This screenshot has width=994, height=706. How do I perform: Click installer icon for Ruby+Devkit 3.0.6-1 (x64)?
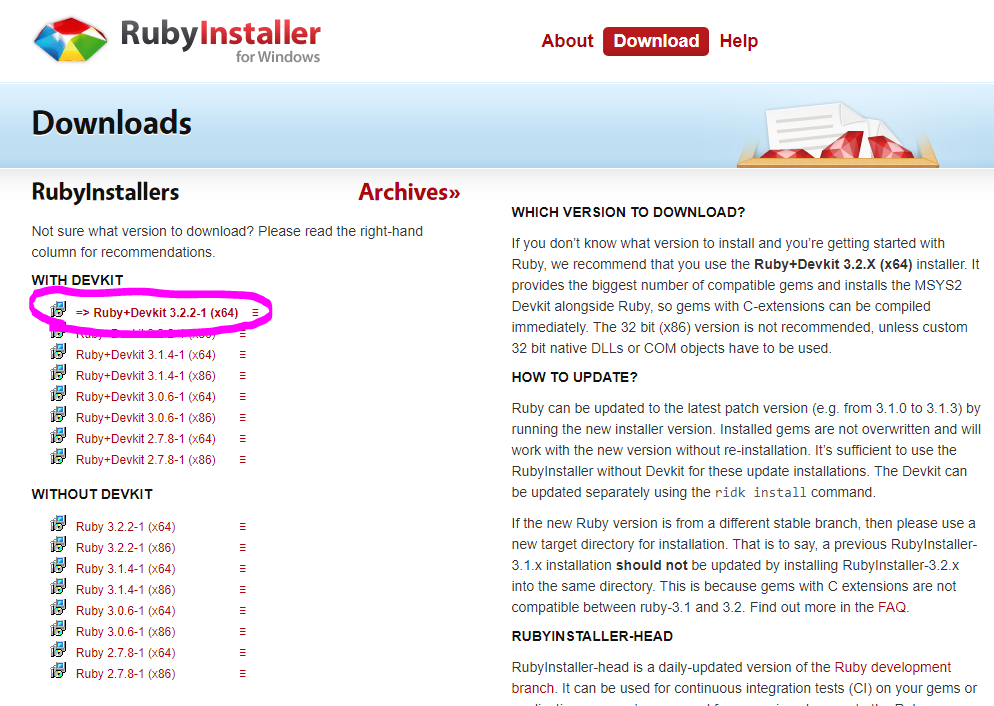pyautogui.click(x=58, y=394)
